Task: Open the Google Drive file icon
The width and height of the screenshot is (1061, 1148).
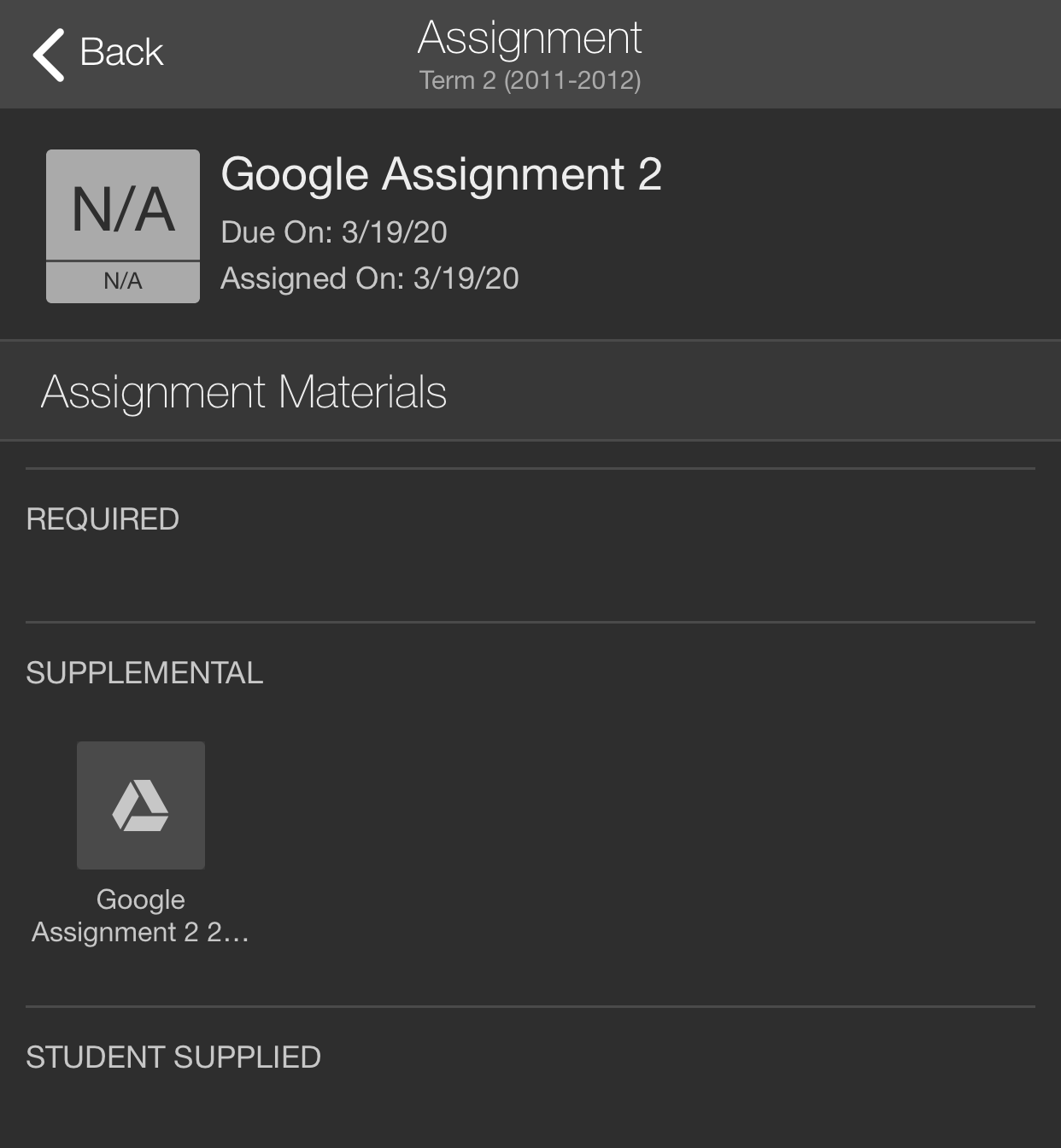Action: tap(140, 805)
